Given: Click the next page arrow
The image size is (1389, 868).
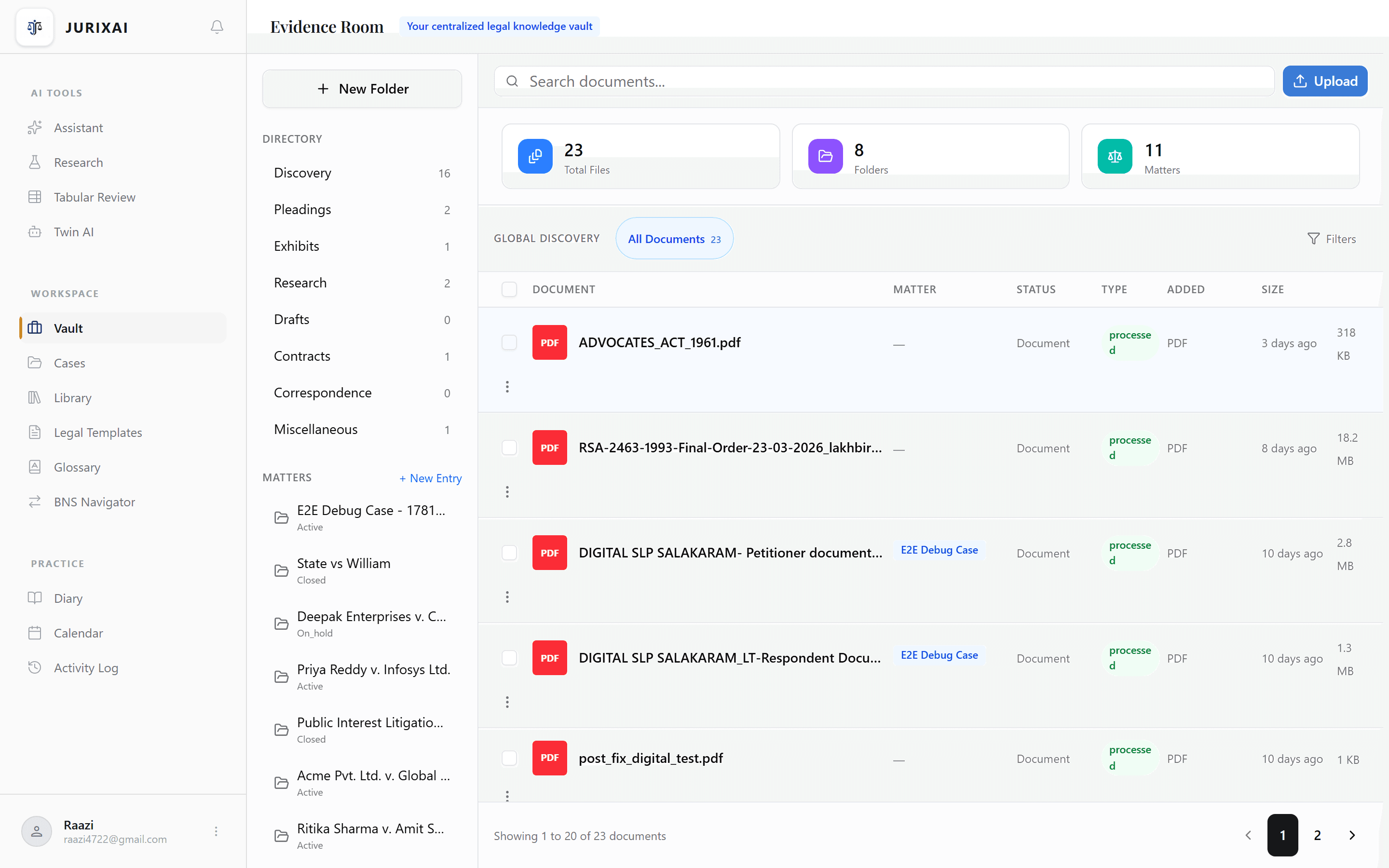Looking at the screenshot, I should point(1352,835).
